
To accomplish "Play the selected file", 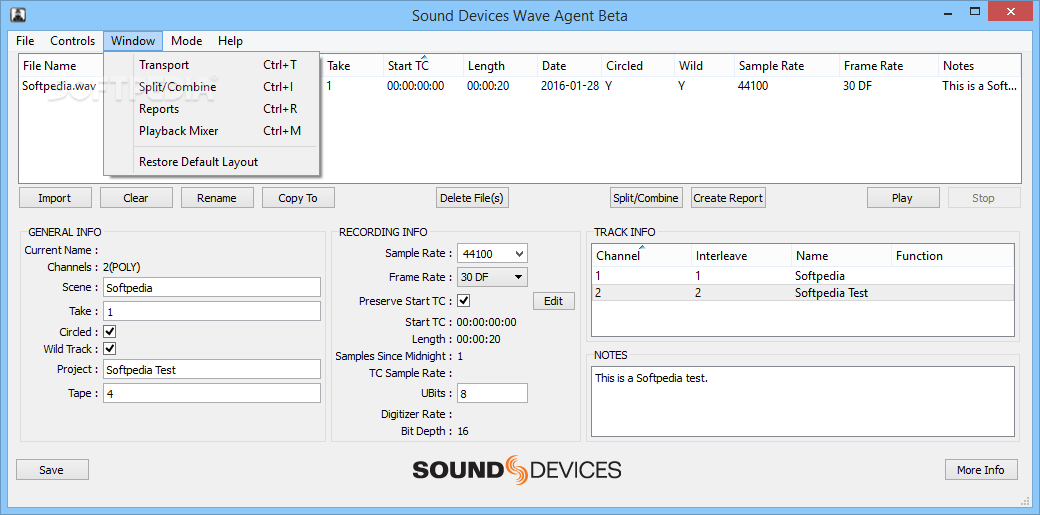I will (902, 198).
